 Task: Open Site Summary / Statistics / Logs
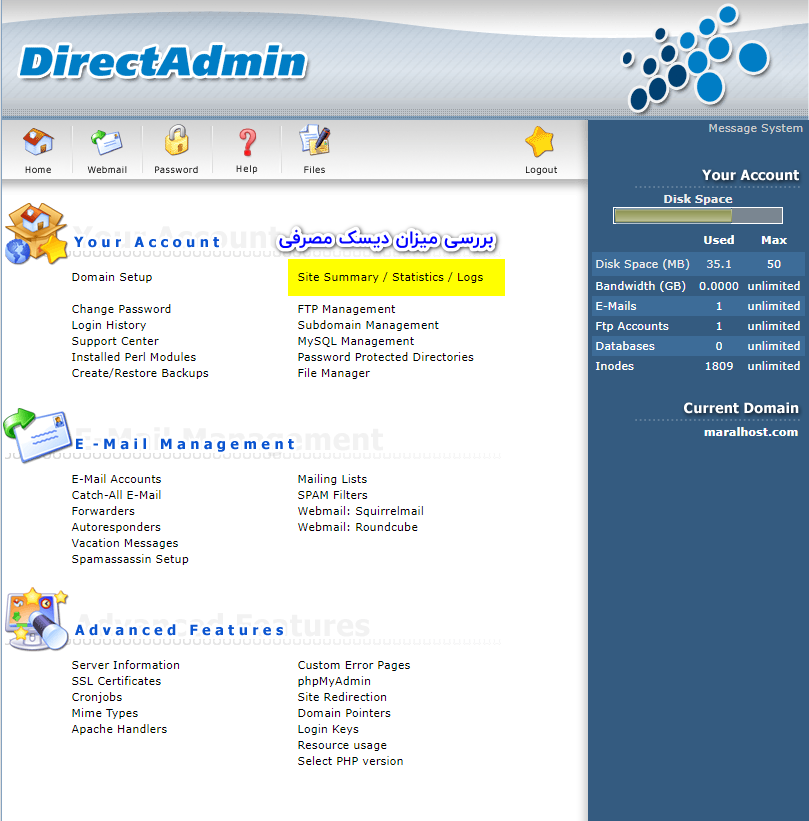(391, 277)
